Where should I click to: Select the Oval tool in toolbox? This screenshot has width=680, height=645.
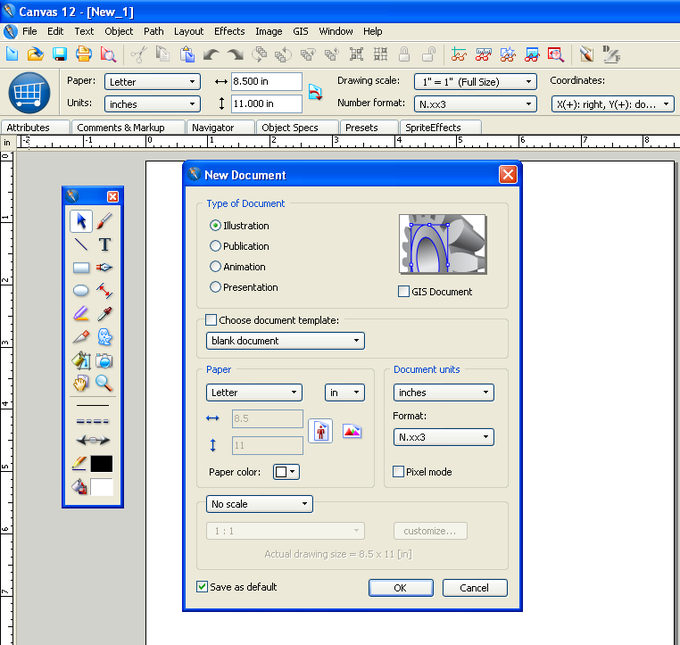coord(81,290)
